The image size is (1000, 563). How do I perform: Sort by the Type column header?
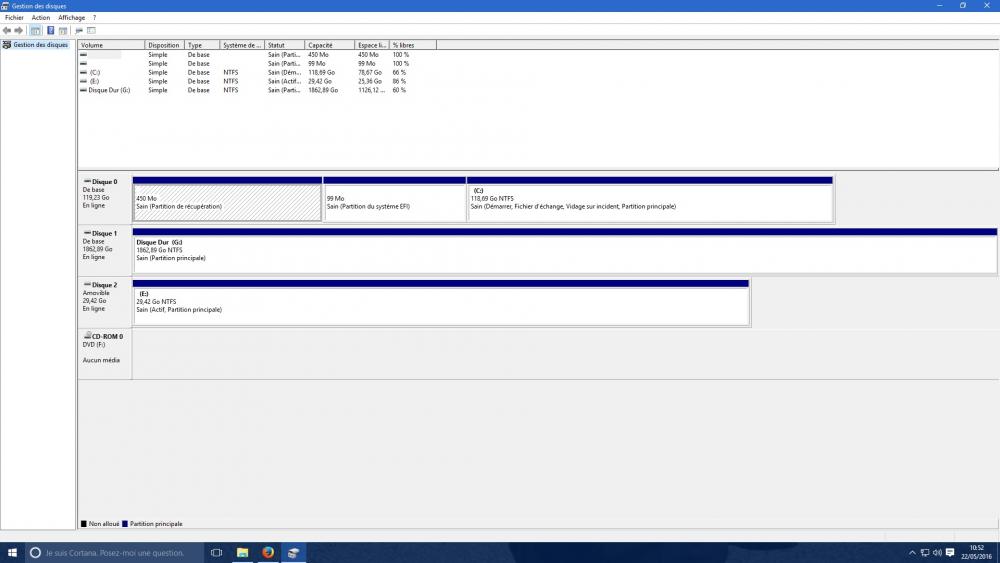coord(202,45)
